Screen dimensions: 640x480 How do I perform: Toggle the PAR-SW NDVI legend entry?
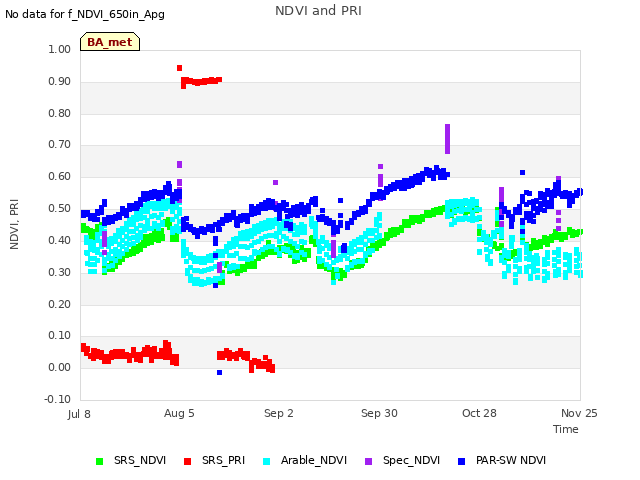click(502, 461)
